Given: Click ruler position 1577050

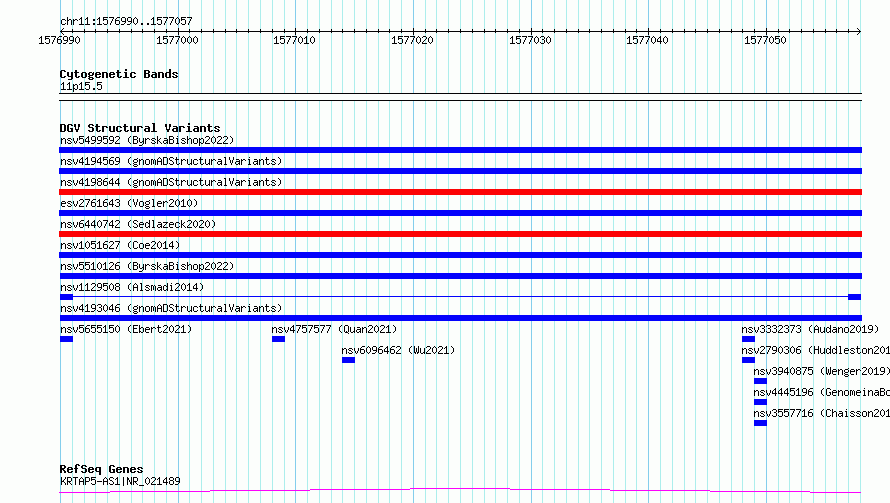Looking at the screenshot, I should [765, 40].
